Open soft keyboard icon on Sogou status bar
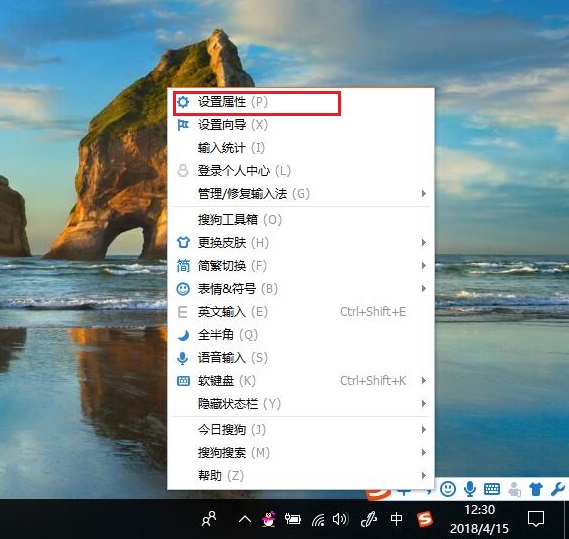 [492, 489]
